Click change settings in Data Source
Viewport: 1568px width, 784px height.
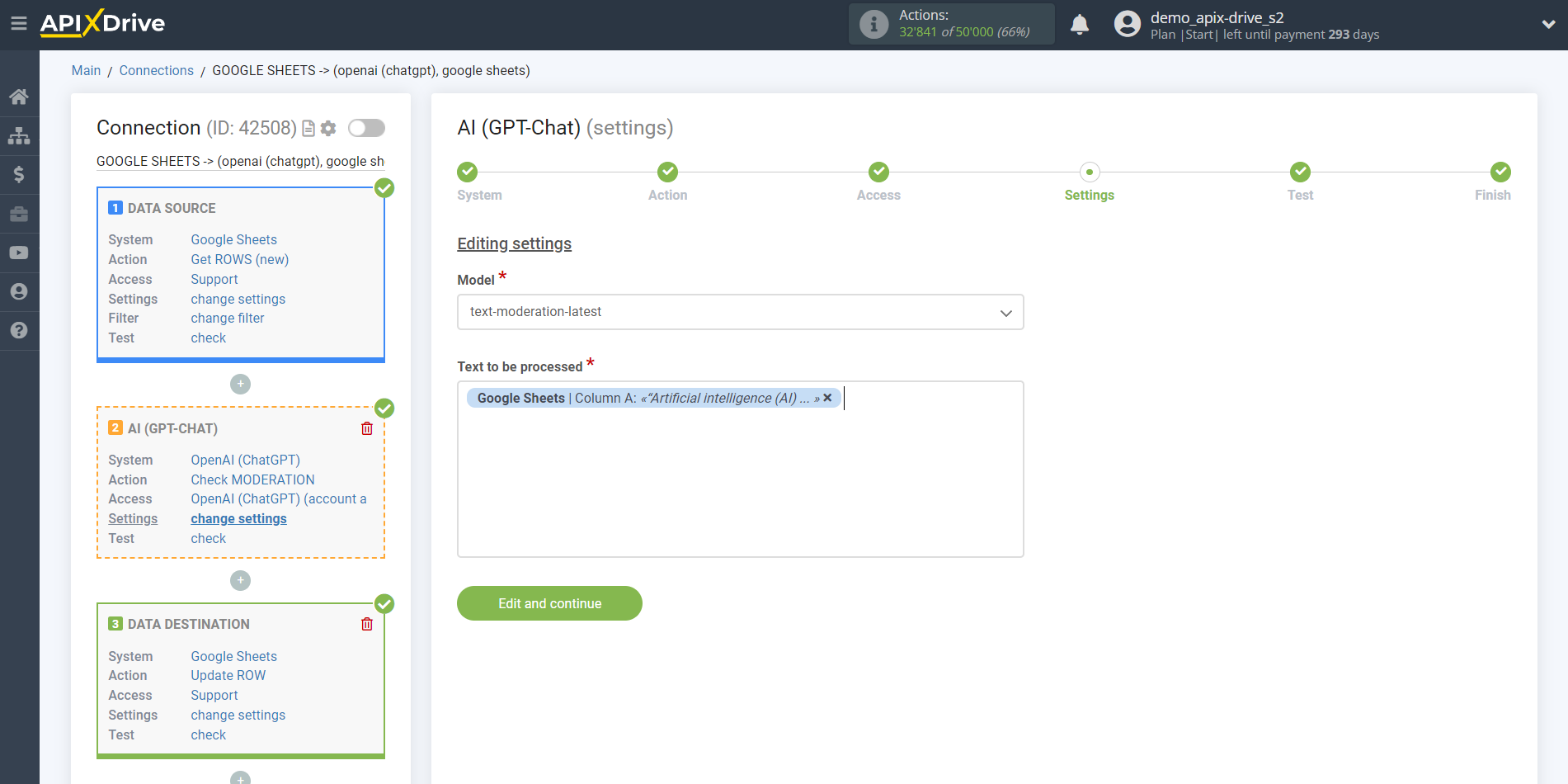[x=238, y=299]
